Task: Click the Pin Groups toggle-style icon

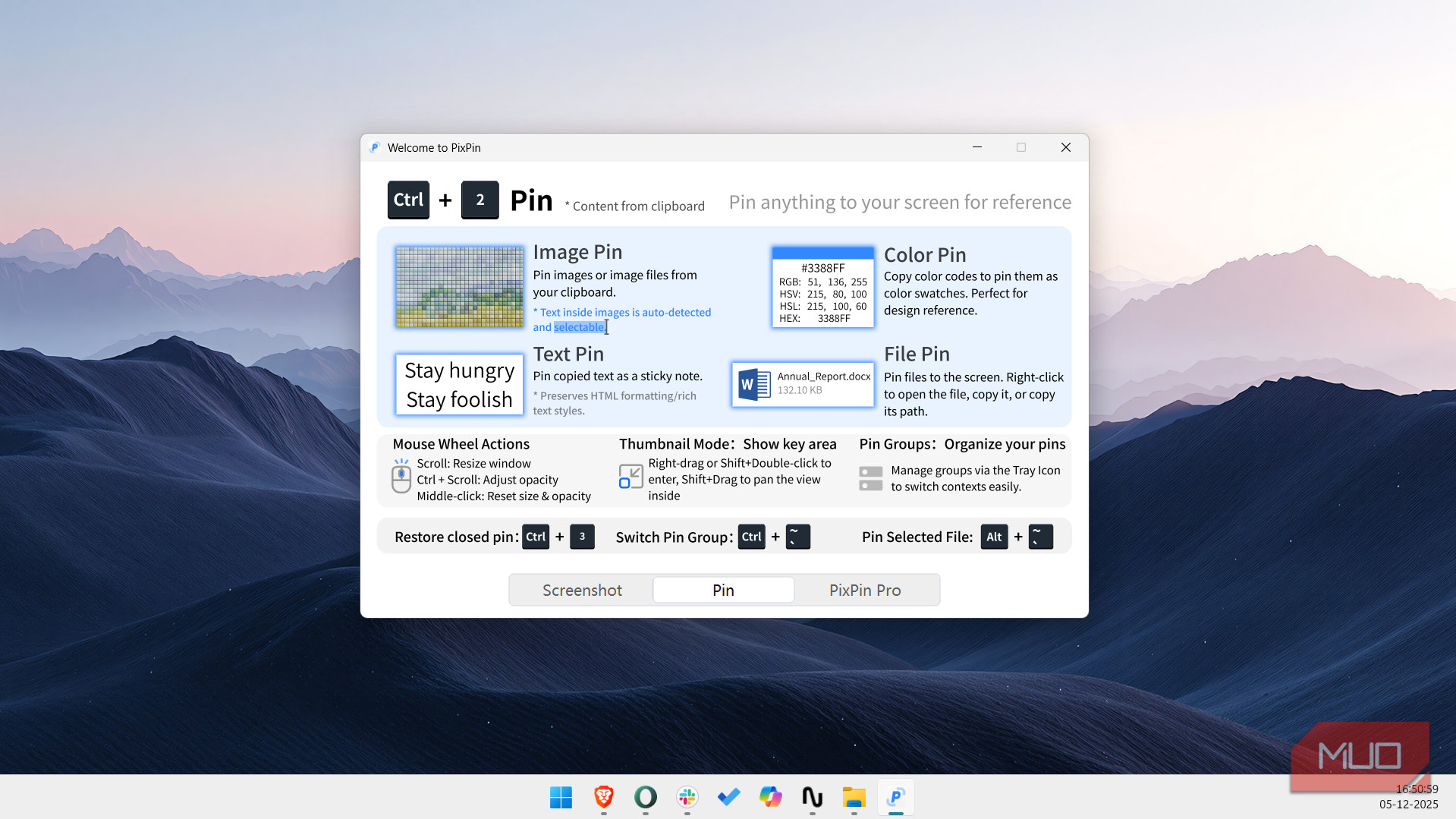Action: click(870, 478)
